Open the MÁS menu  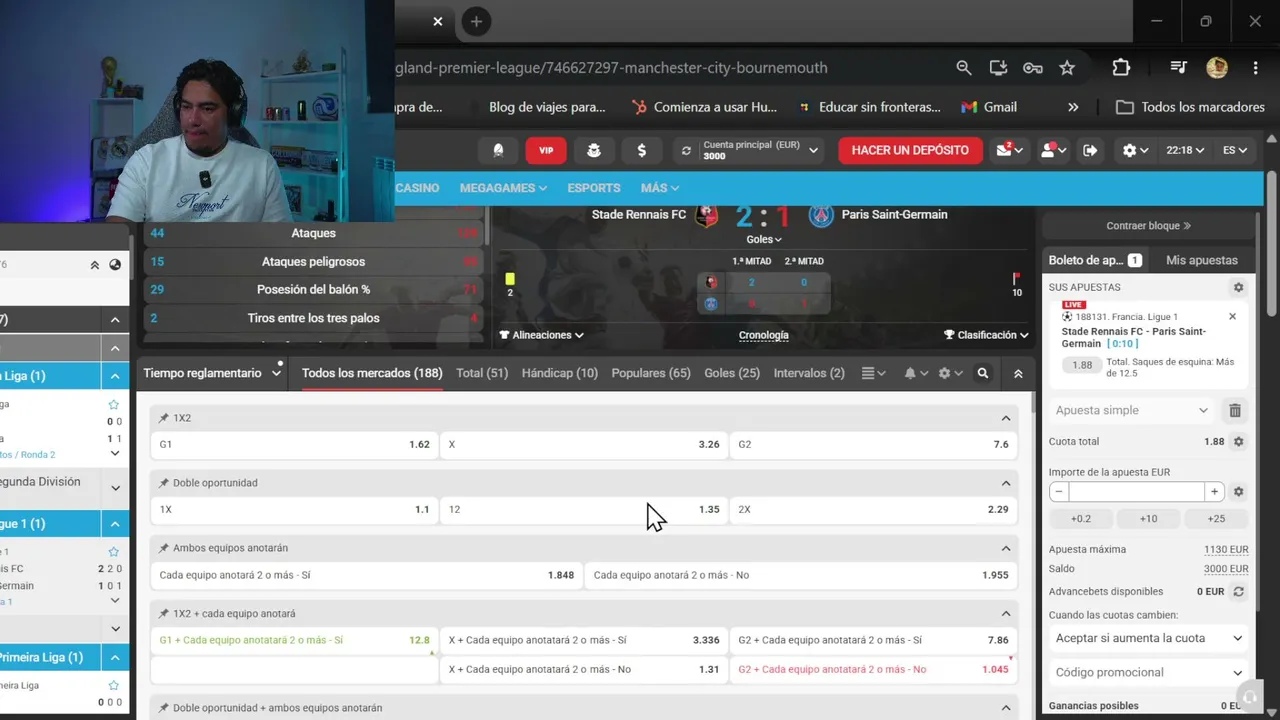660,188
